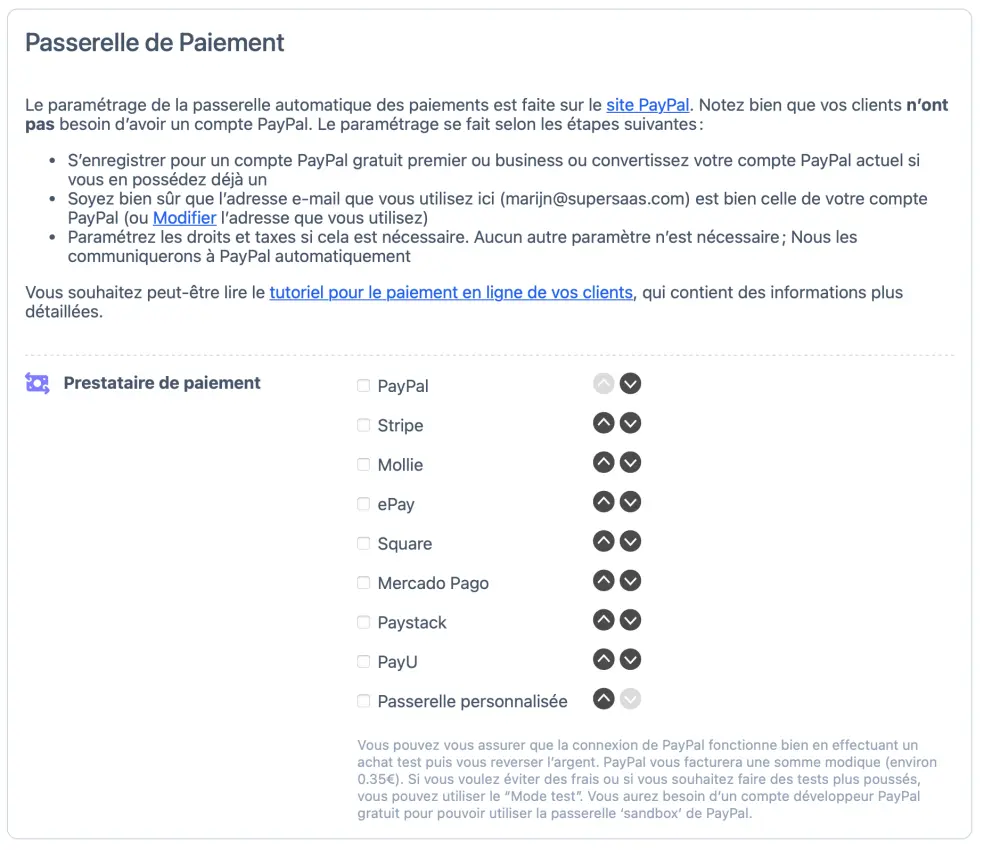Click the Modifier link
984x850 pixels.
(x=184, y=217)
